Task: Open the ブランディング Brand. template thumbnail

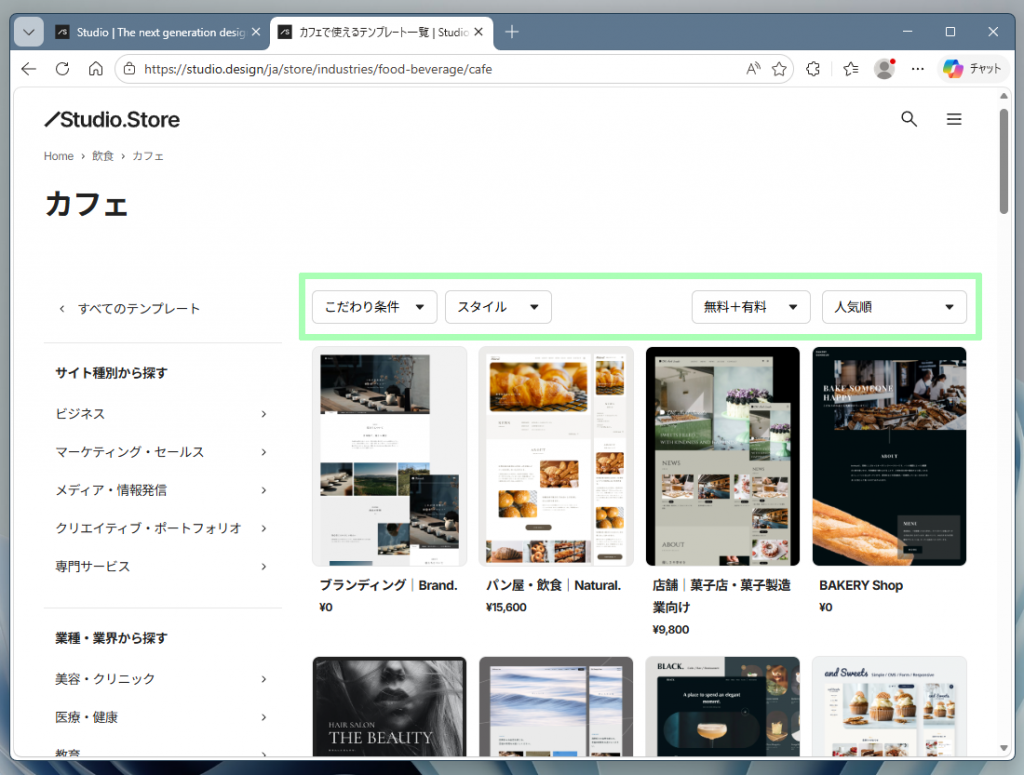Action: (x=389, y=456)
